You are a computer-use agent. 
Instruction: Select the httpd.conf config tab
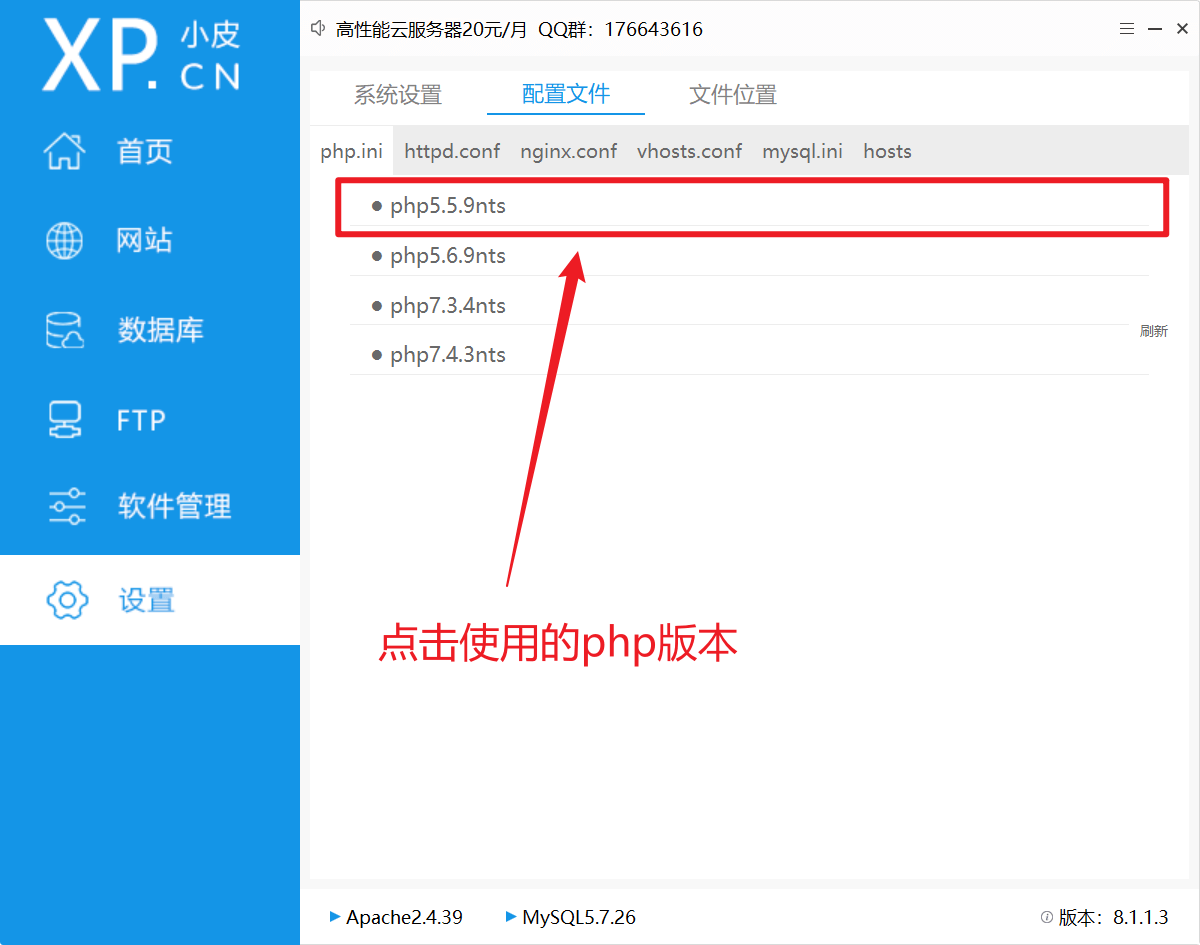click(452, 152)
